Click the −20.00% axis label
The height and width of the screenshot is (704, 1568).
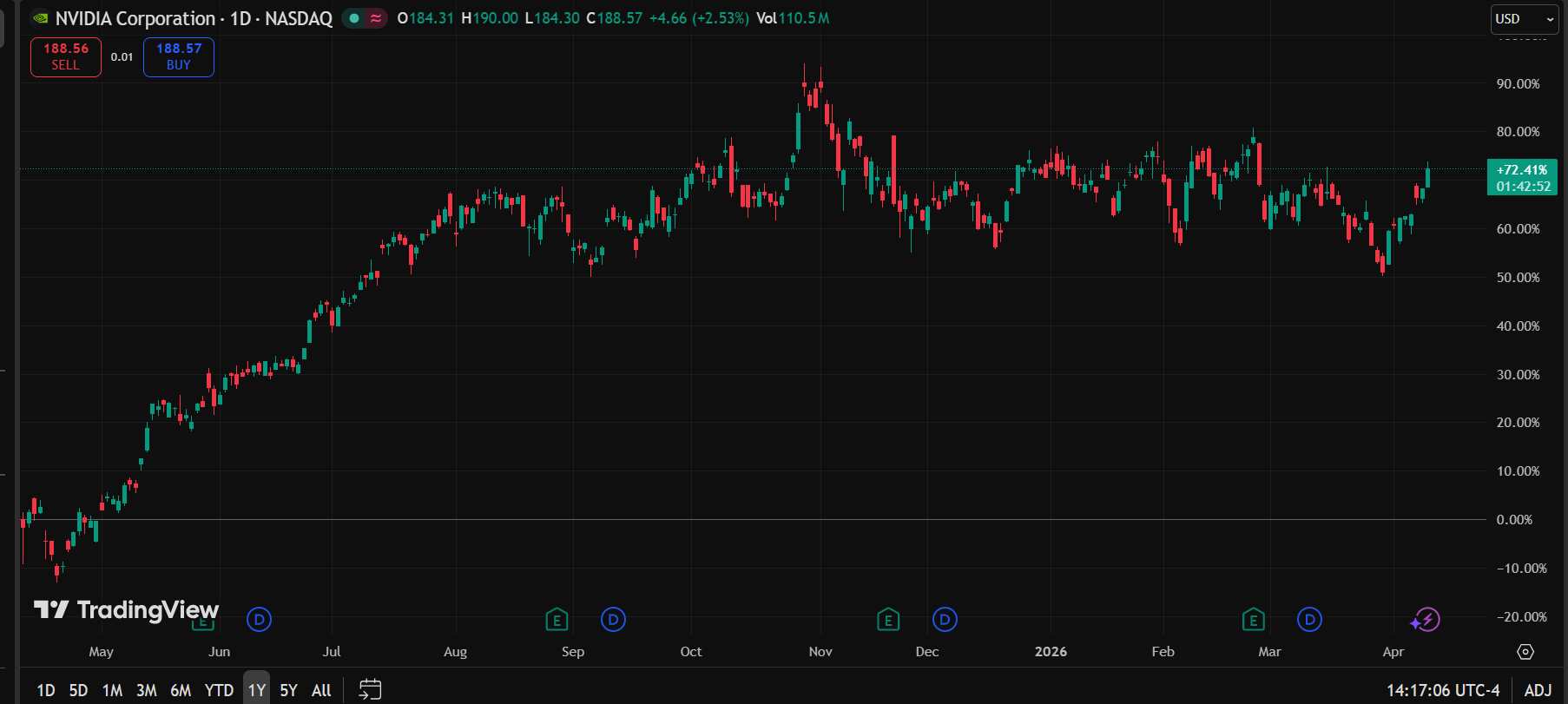tap(1521, 617)
